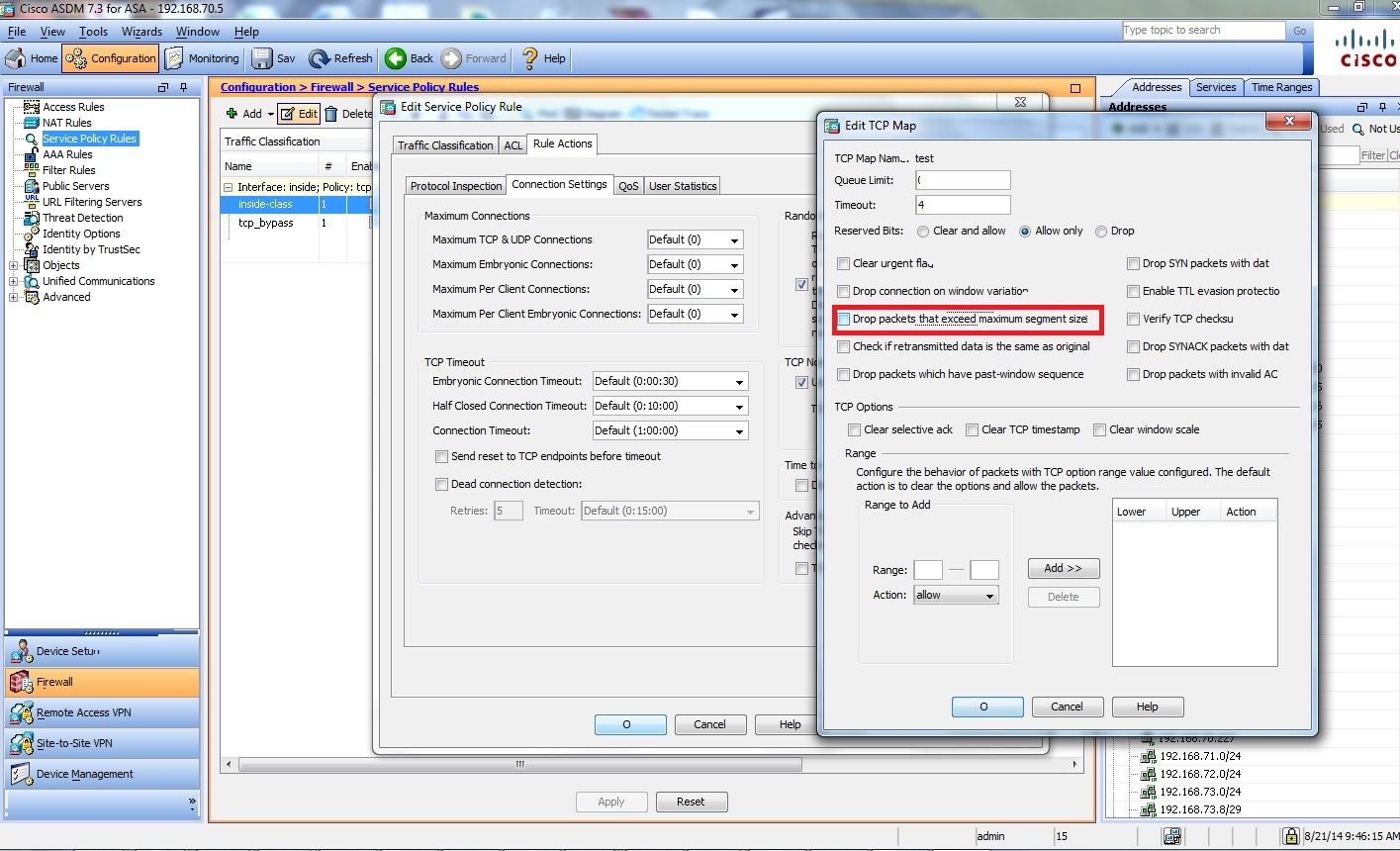
Task: Click the Help question mark icon
Action: 530,58
